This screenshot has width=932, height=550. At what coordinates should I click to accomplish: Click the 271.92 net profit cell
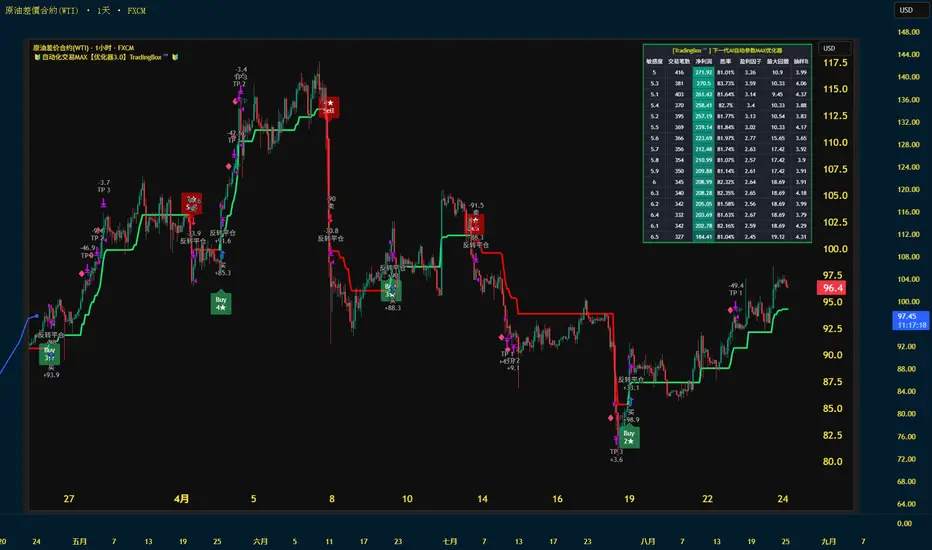[704, 73]
